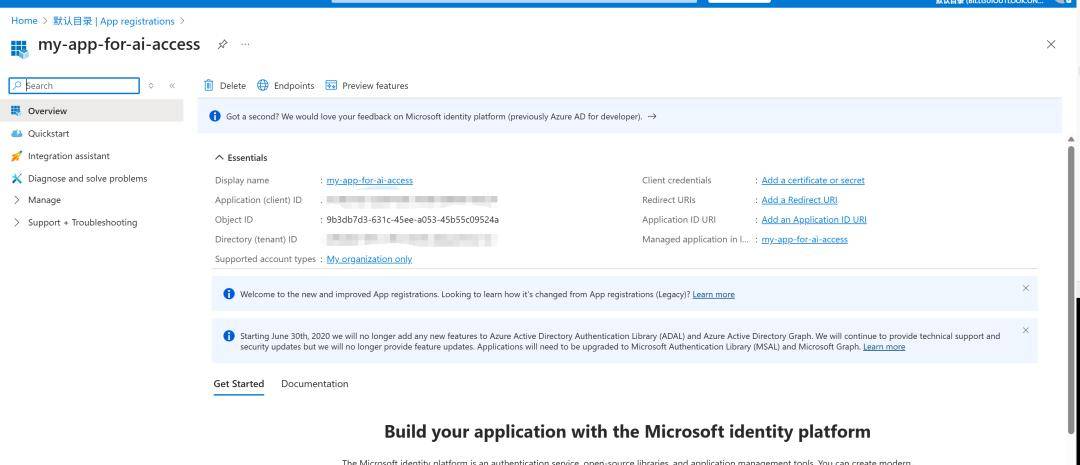This screenshot has width=1080, height=465.
Task: Dismiss the Welcome App registrations banner
Action: click(1026, 288)
